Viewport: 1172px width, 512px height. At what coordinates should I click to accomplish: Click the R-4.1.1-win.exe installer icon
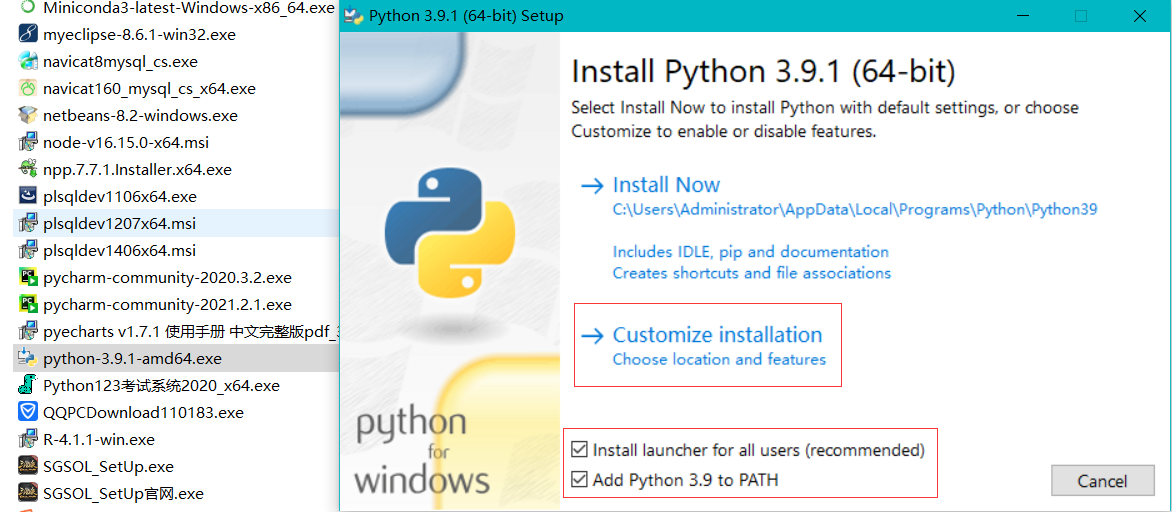pos(28,439)
